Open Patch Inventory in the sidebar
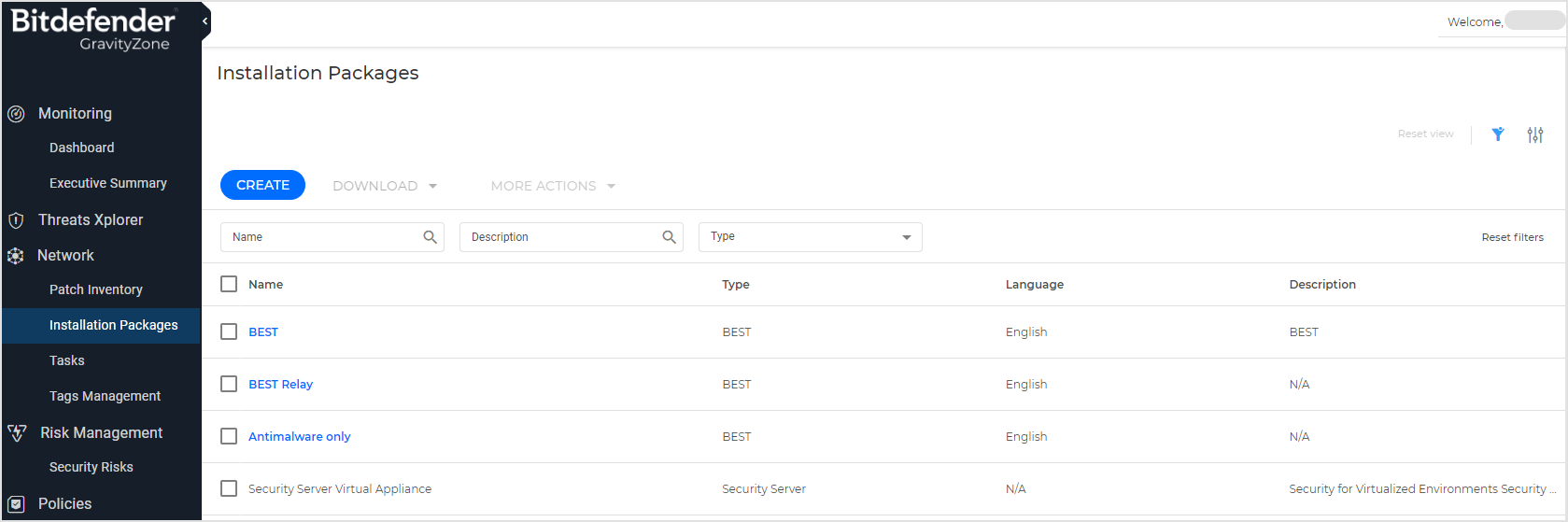Image resolution: width=1568 pixels, height=522 pixels. point(96,289)
